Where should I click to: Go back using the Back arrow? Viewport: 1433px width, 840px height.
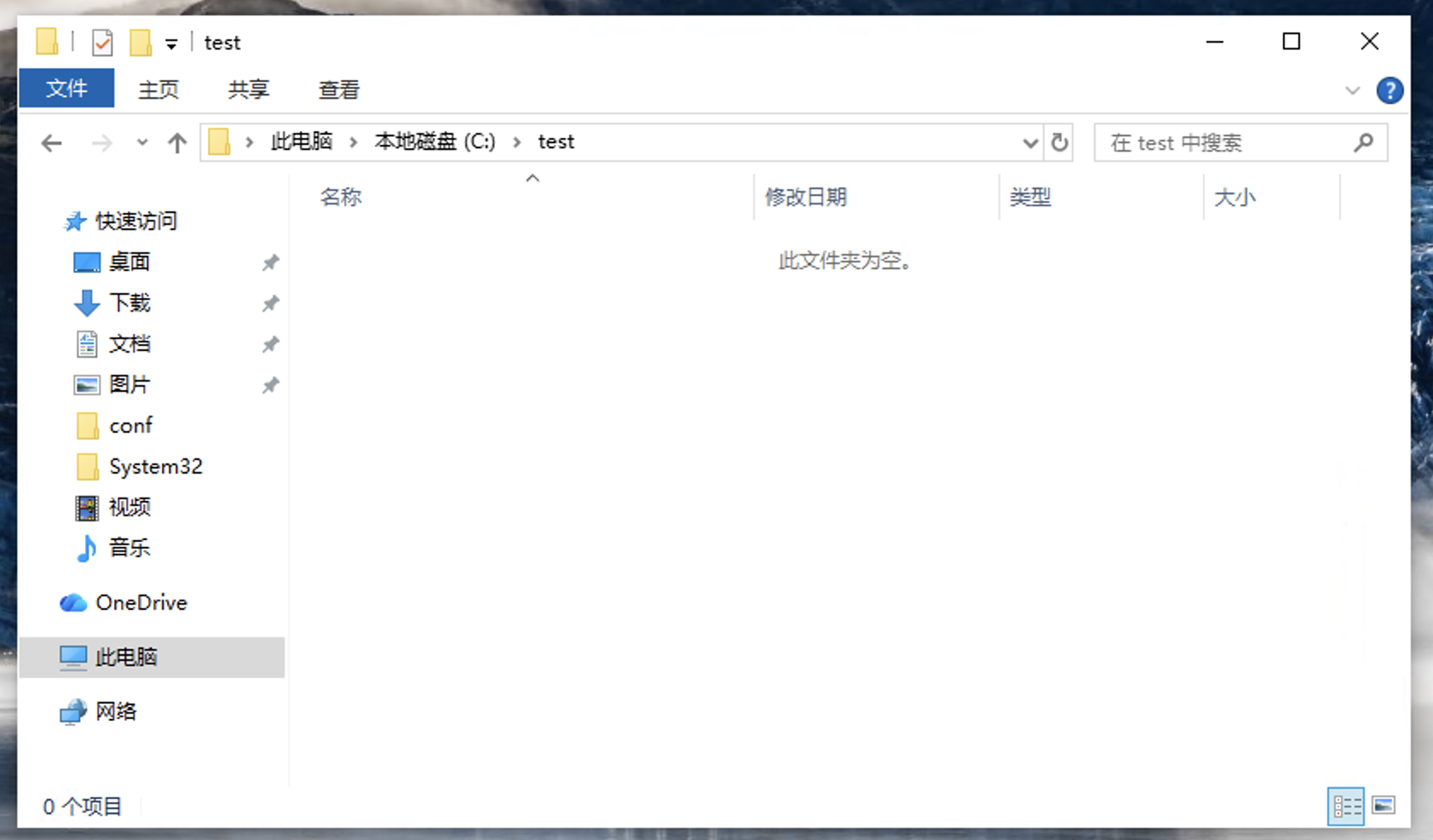[52, 143]
